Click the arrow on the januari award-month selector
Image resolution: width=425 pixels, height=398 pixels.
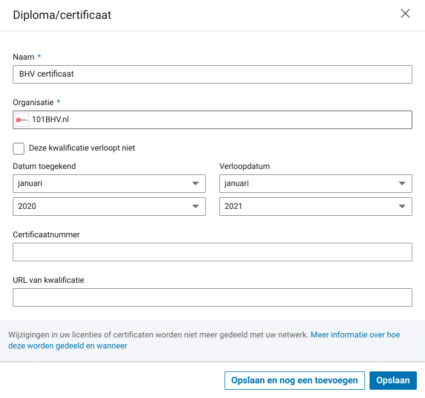tap(196, 183)
